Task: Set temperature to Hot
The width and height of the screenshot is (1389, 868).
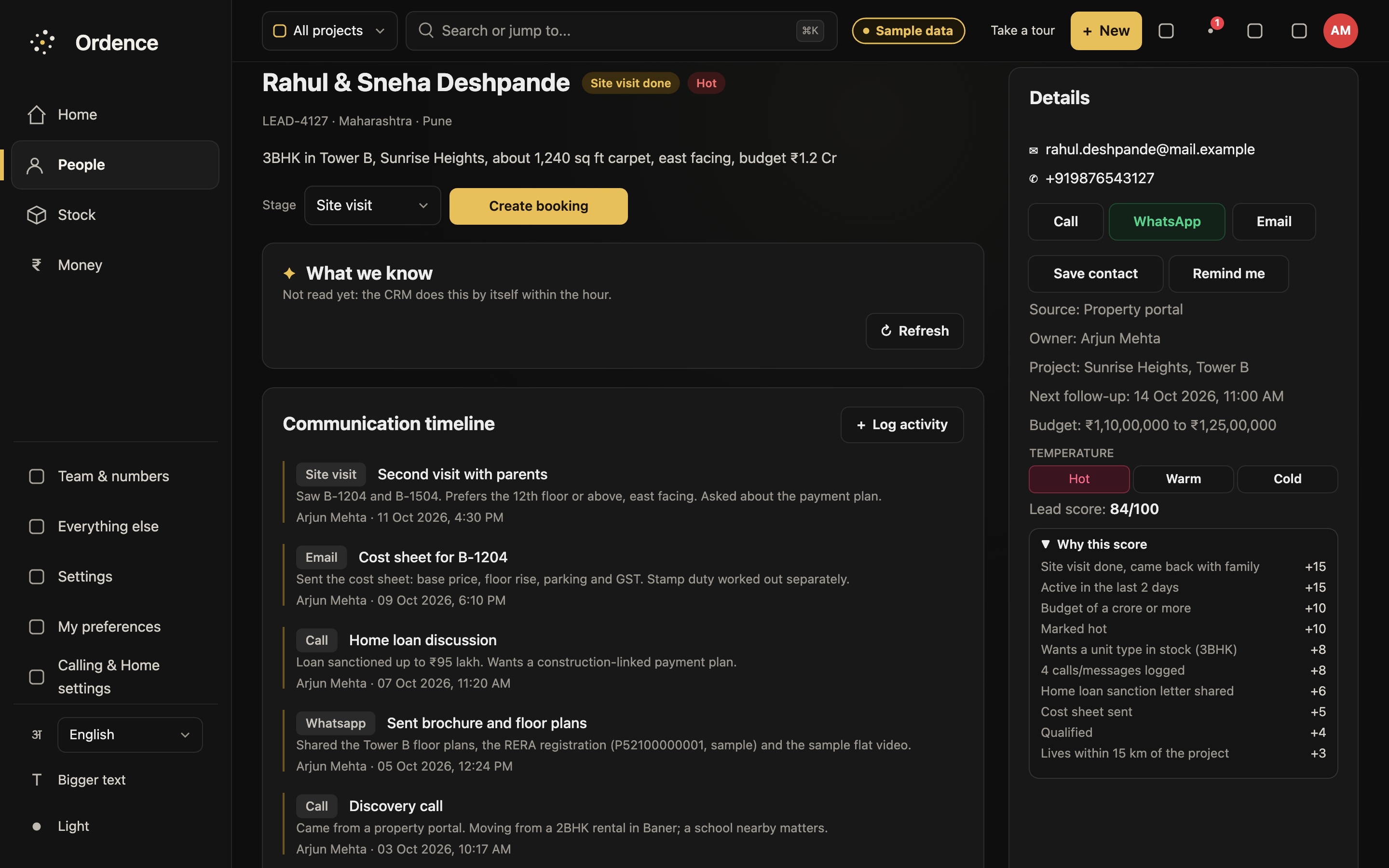Action: click(x=1079, y=479)
